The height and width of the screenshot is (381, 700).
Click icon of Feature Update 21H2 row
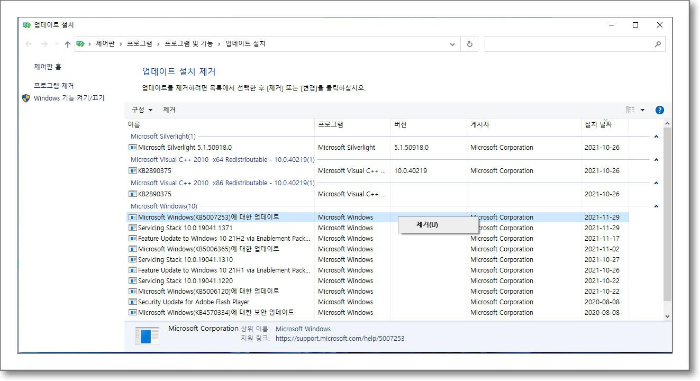133,239
